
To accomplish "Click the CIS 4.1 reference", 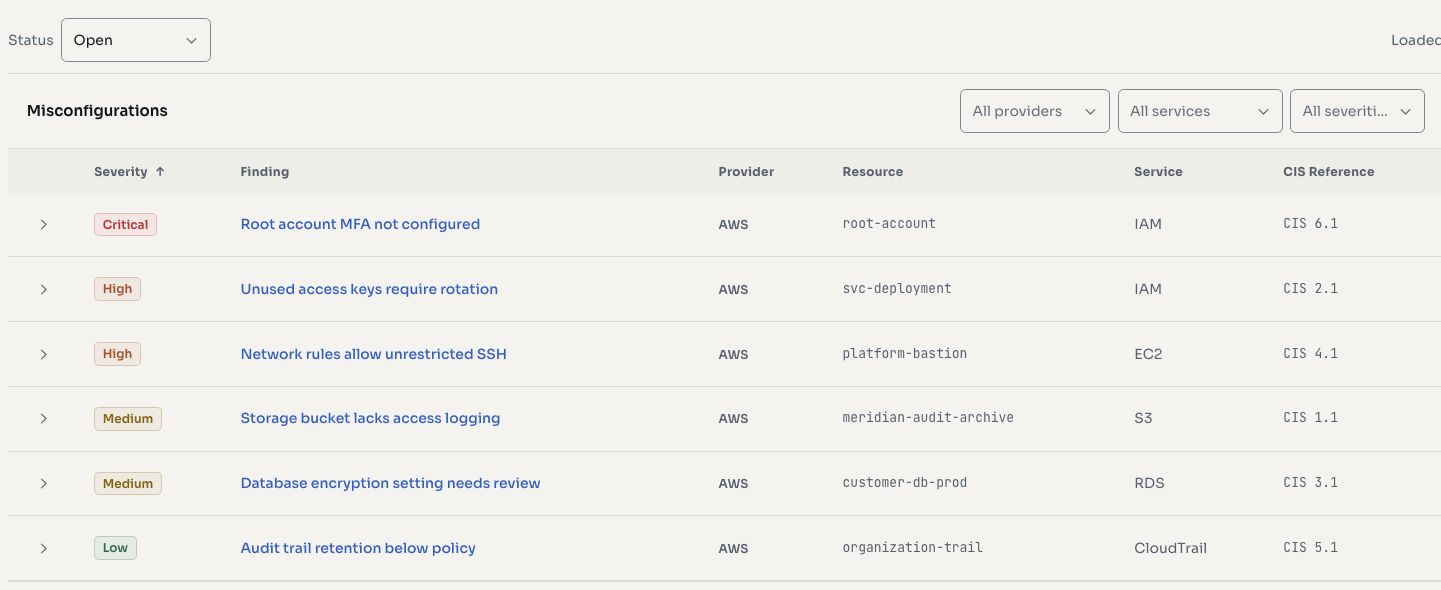I will (x=1310, y=354).
